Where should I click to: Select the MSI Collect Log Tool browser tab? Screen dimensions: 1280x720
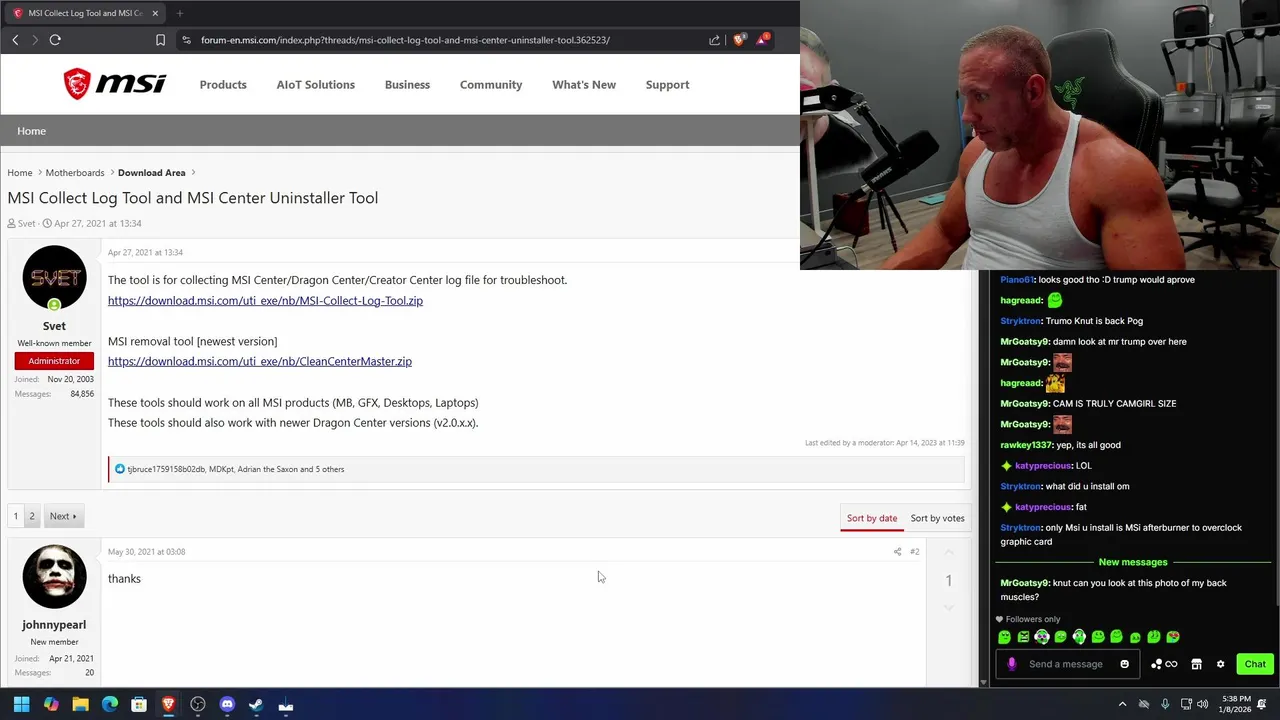pyautogui.click(x=85, y=13)
